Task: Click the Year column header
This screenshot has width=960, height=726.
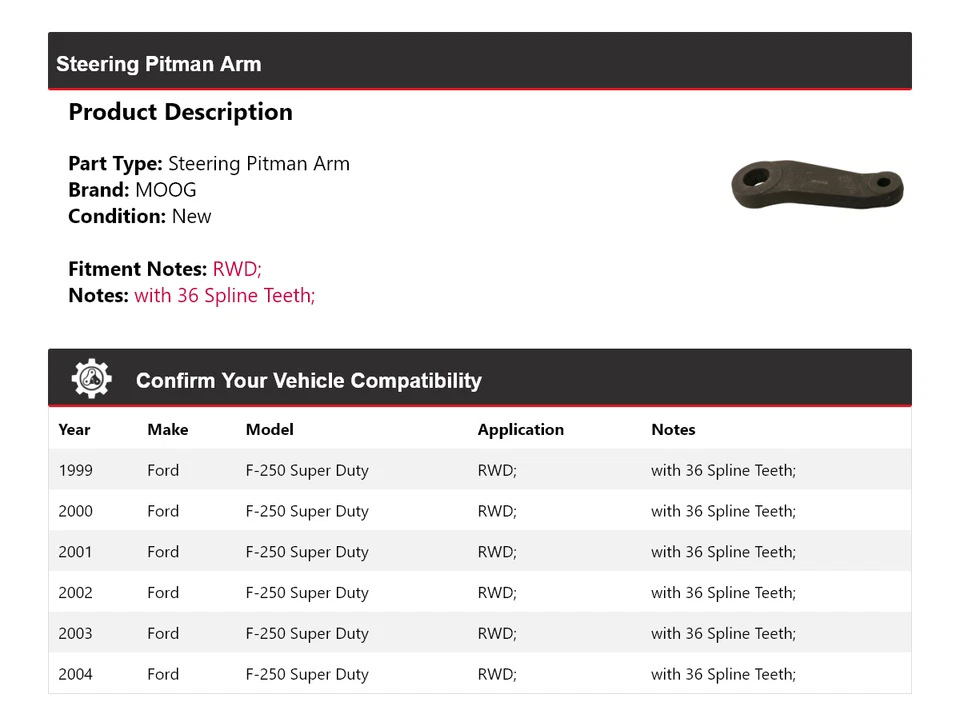Action: (74, 429)
